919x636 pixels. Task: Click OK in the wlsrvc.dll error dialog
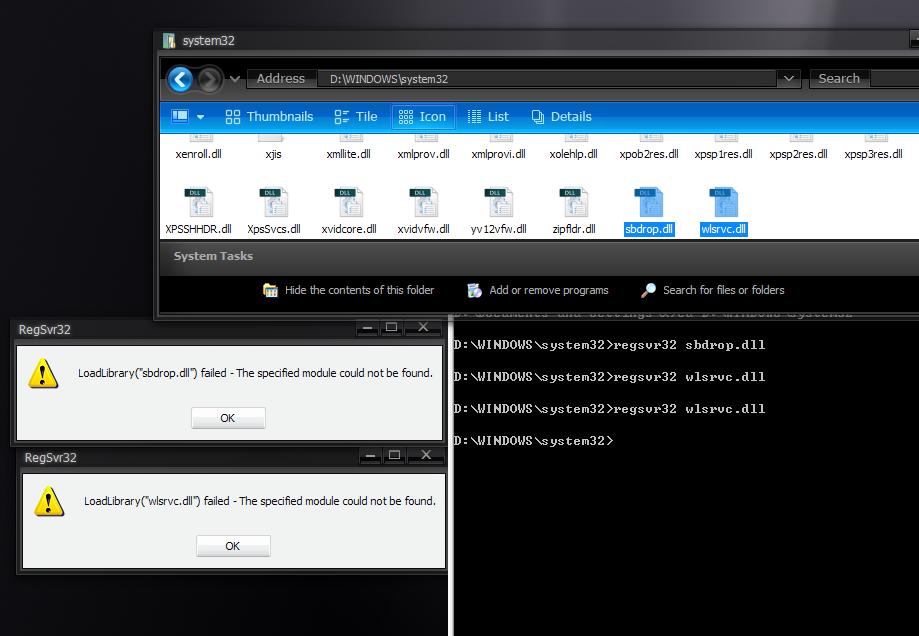(233, 546)
